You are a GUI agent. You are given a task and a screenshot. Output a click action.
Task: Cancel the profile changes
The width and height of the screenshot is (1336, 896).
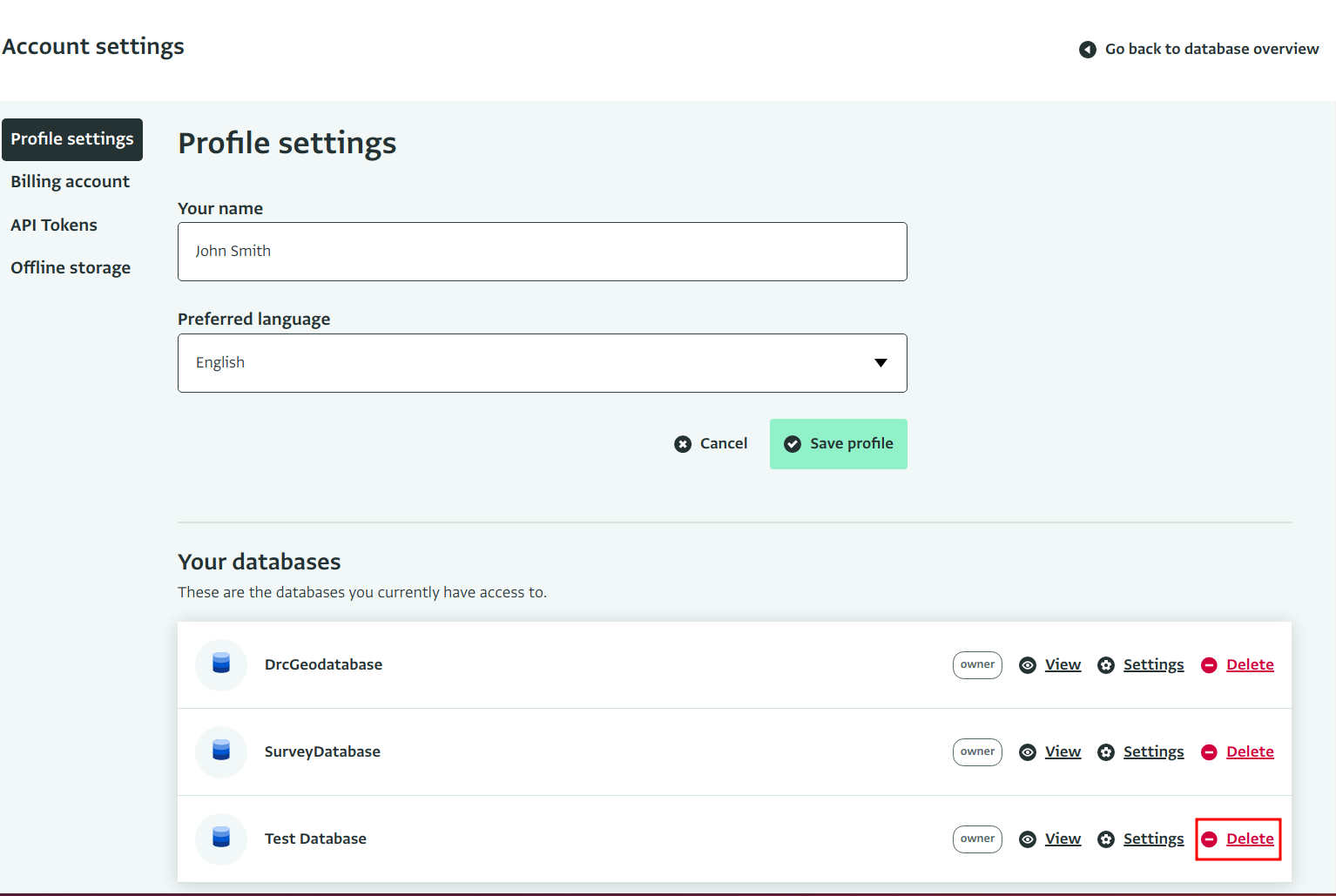click(711, 443)
